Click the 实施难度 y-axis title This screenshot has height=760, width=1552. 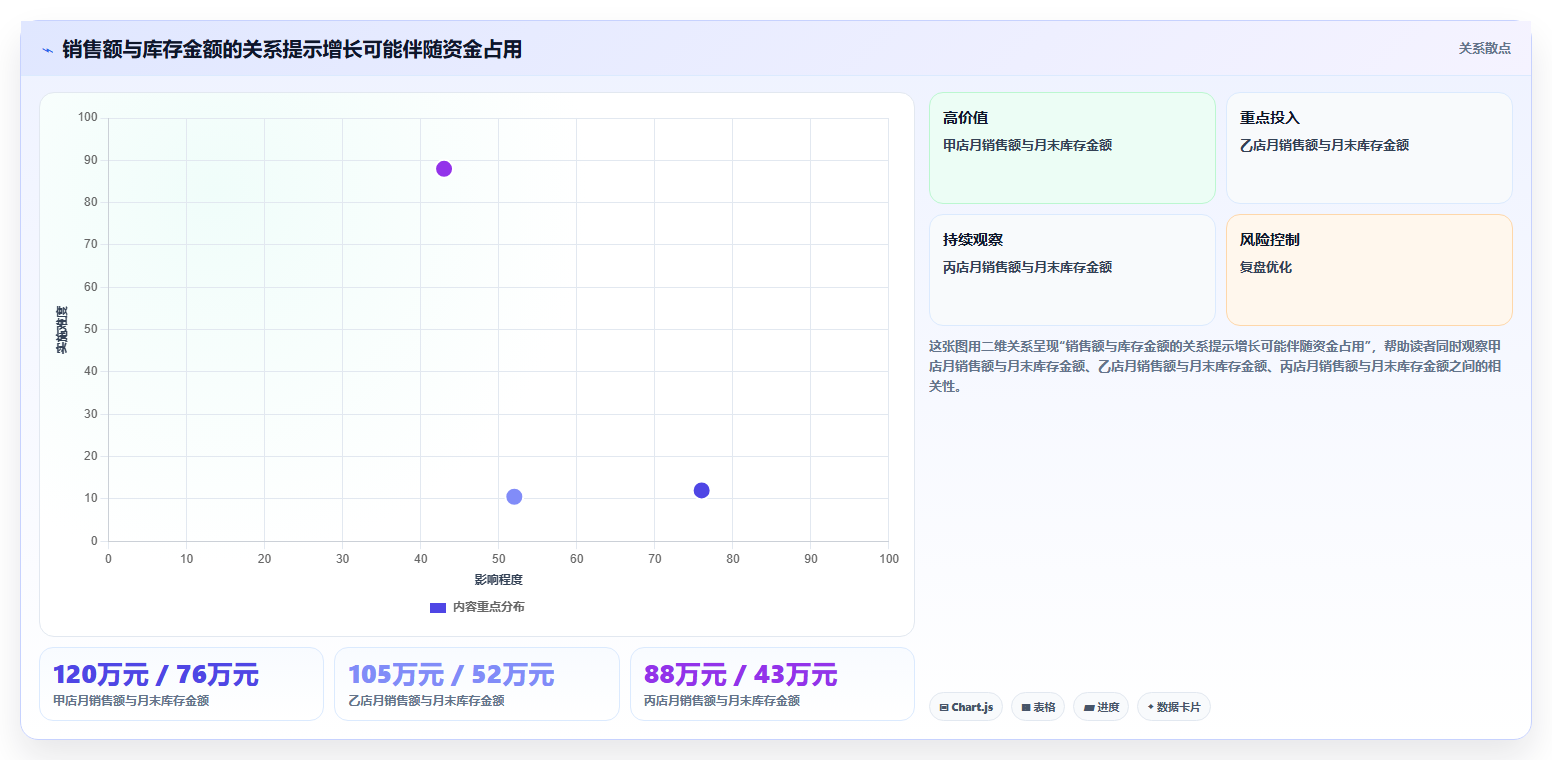[62, 330]
